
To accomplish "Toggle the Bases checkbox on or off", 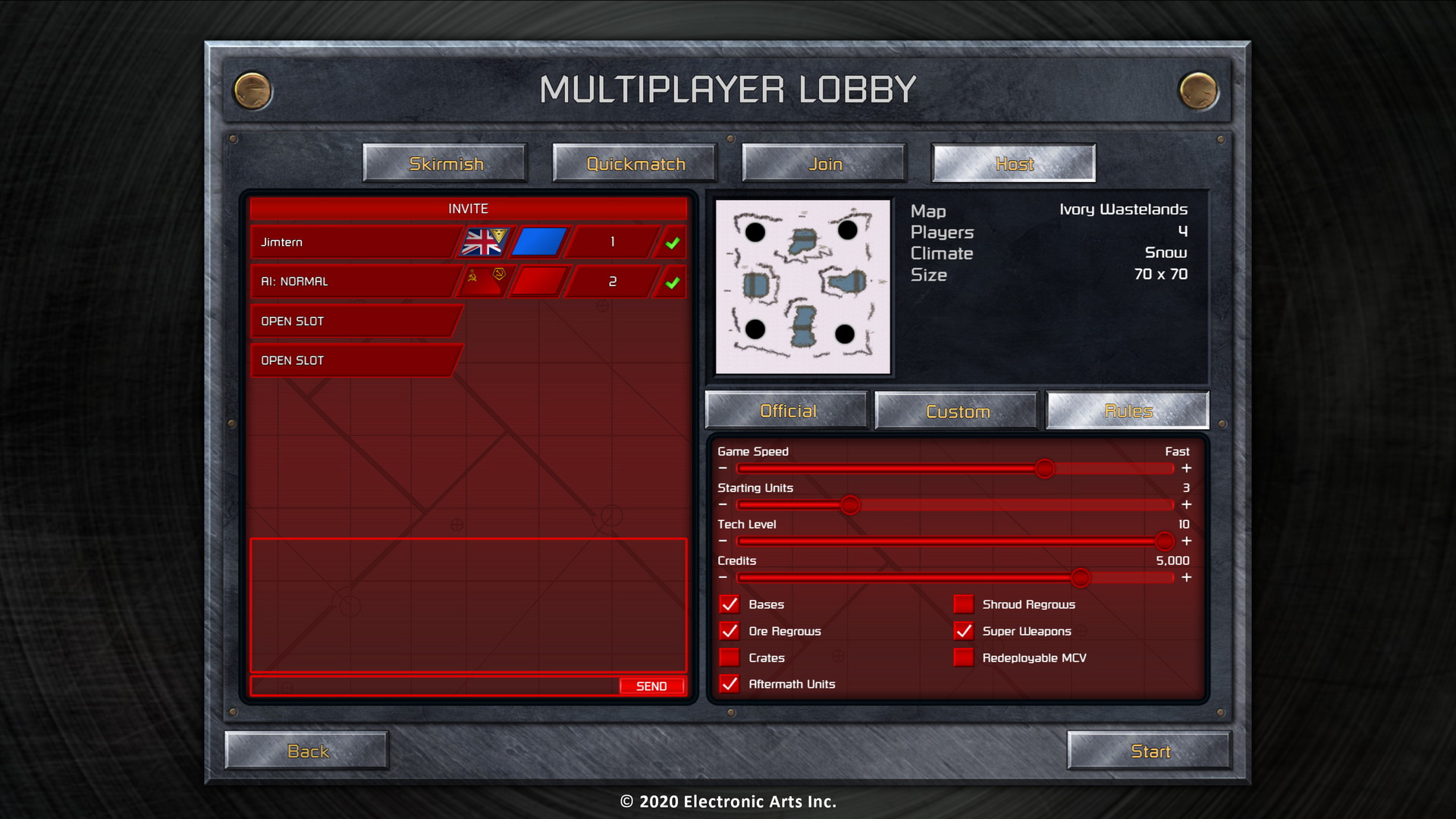I will (x=731, y=603).
